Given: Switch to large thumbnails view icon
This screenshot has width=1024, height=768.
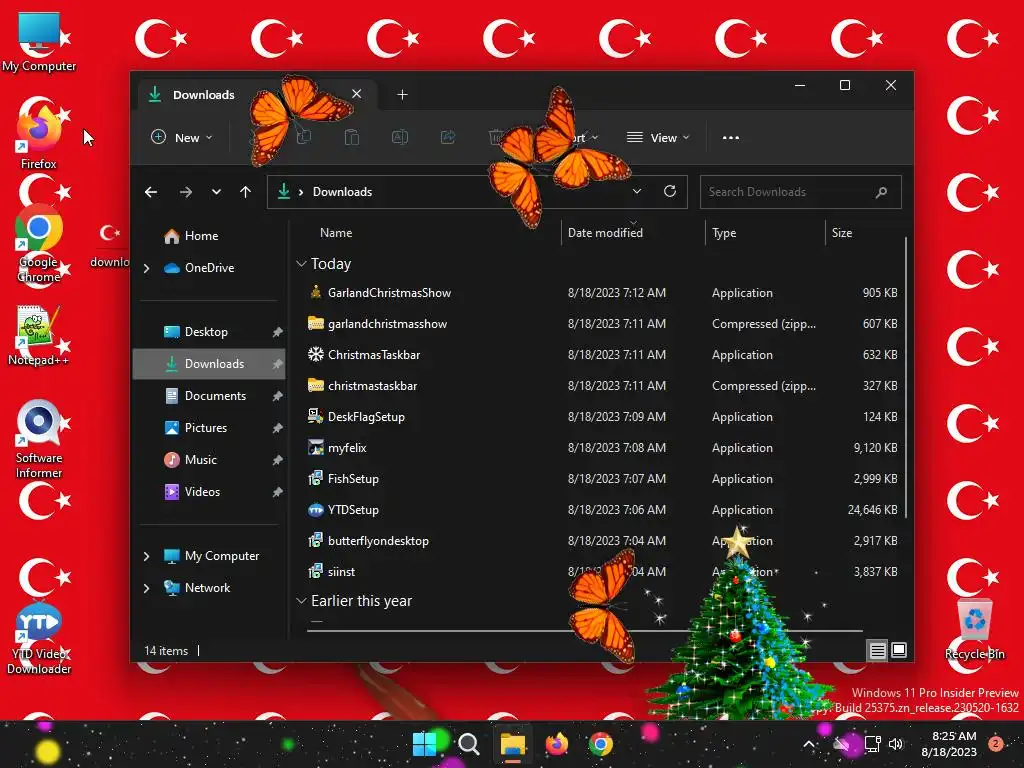Looking at the screenshot, I should coord(899,650).
